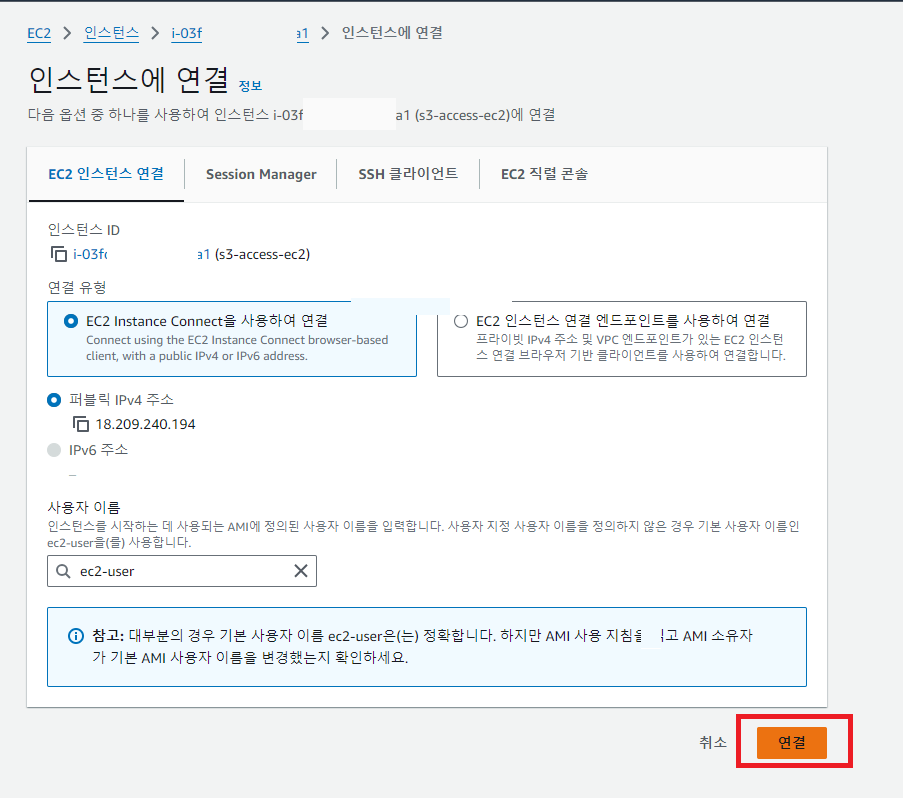
Task: Open 정보 info link beside title
Action: point(250,86)
